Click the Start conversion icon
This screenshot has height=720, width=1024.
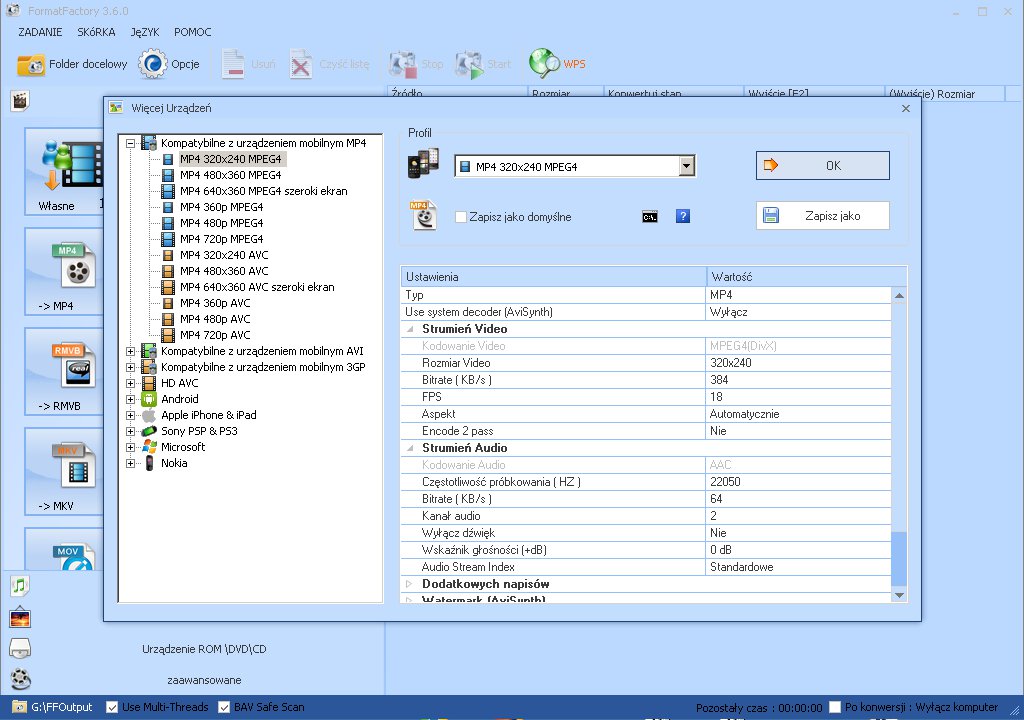click(x=469, y=64)
